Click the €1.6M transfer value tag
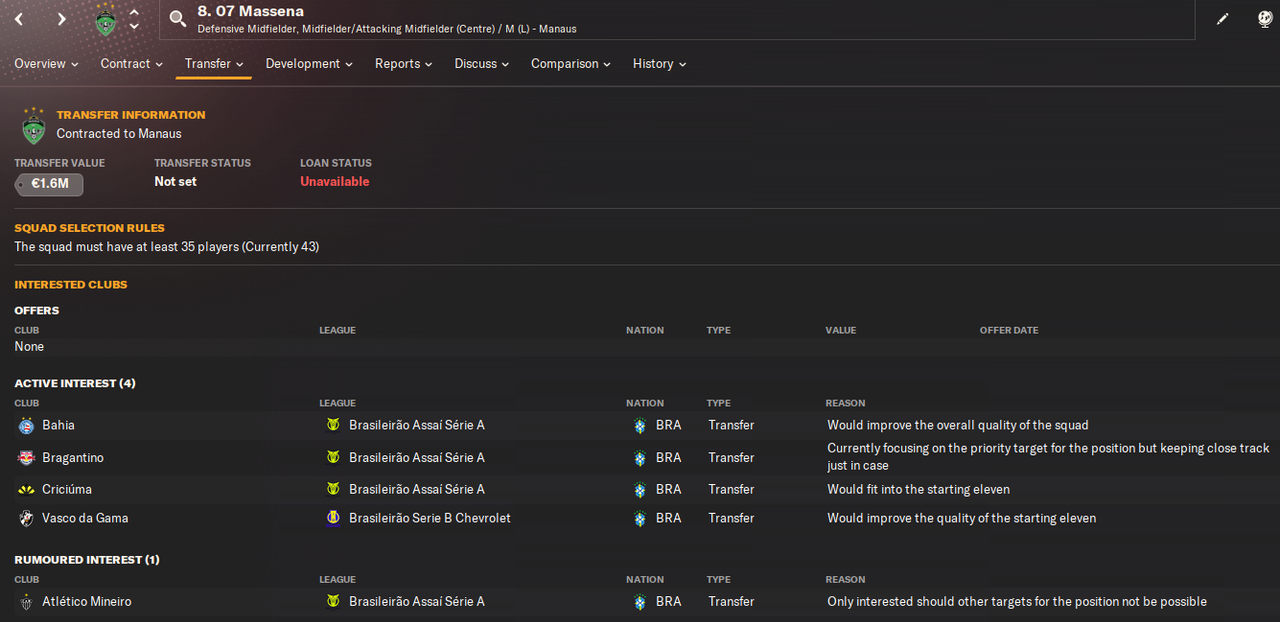The height and width of the screenshot is (622, 1280). [50, 184]
